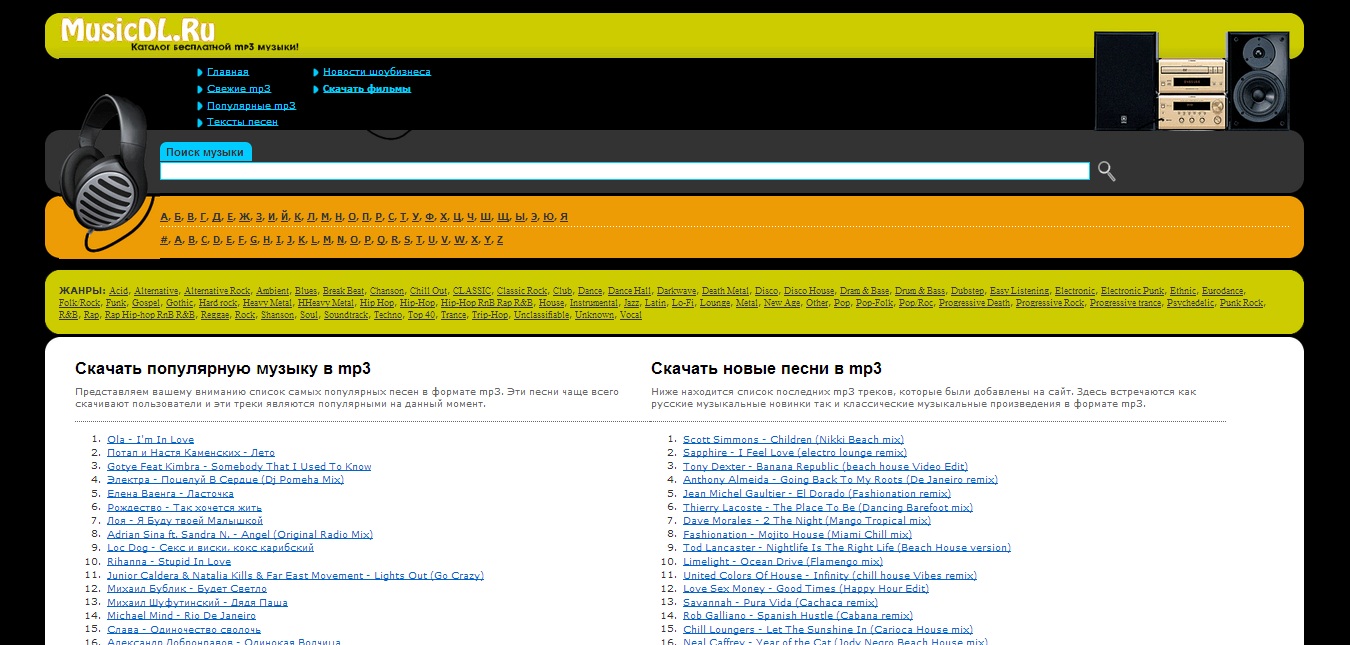
Task: Open Junior Caldera Lights Out song
Action: tap(295, 575)
